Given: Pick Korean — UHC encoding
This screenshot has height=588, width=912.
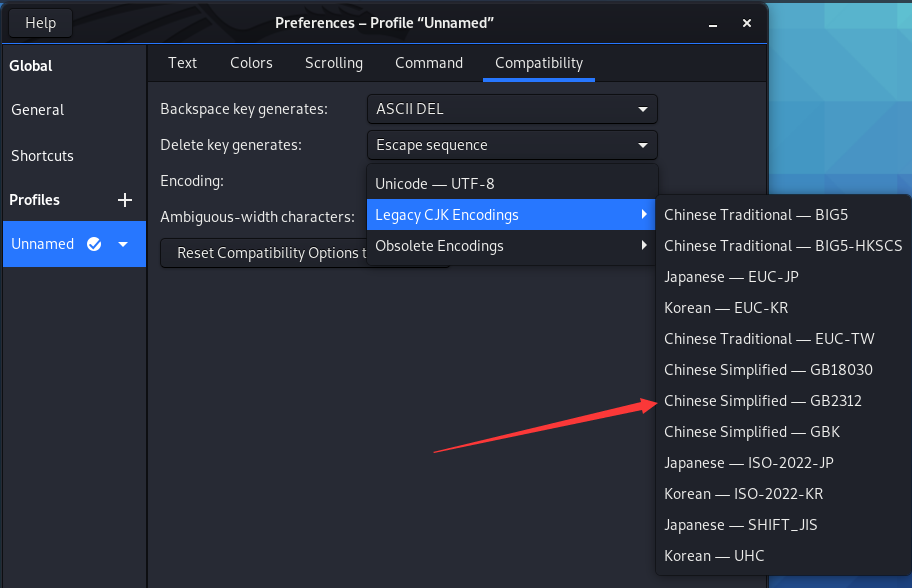Looking at the screenshot, I should tap(714, 556).
